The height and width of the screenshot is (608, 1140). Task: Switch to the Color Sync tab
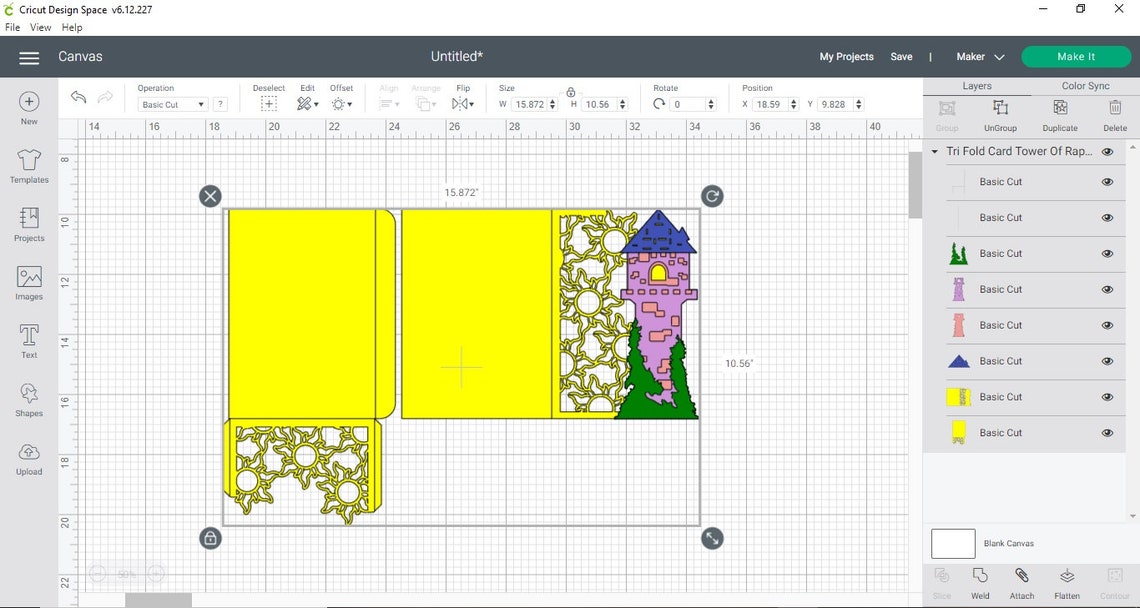click(x=1084, y=85)
